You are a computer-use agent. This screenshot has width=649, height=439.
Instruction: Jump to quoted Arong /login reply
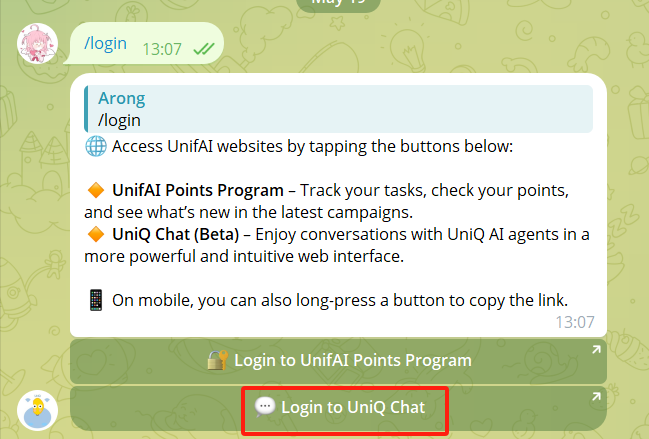pyautogui.click(x=338, y=109)
